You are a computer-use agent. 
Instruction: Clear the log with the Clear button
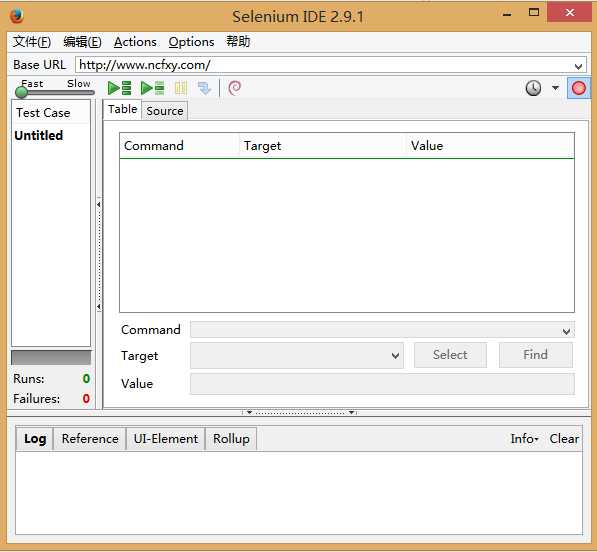(564, 439)
